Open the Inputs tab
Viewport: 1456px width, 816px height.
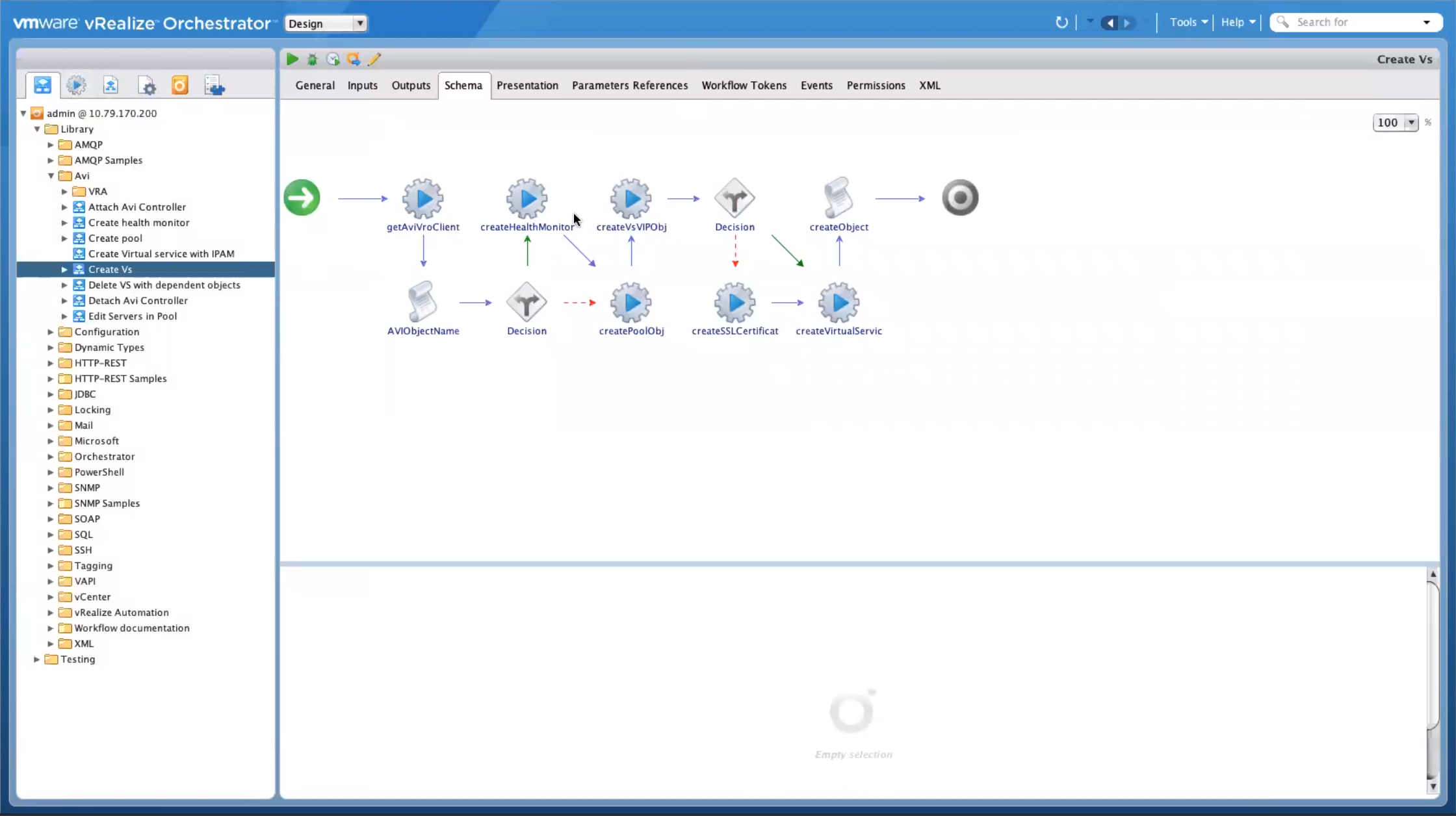click(x=362, y=85)
